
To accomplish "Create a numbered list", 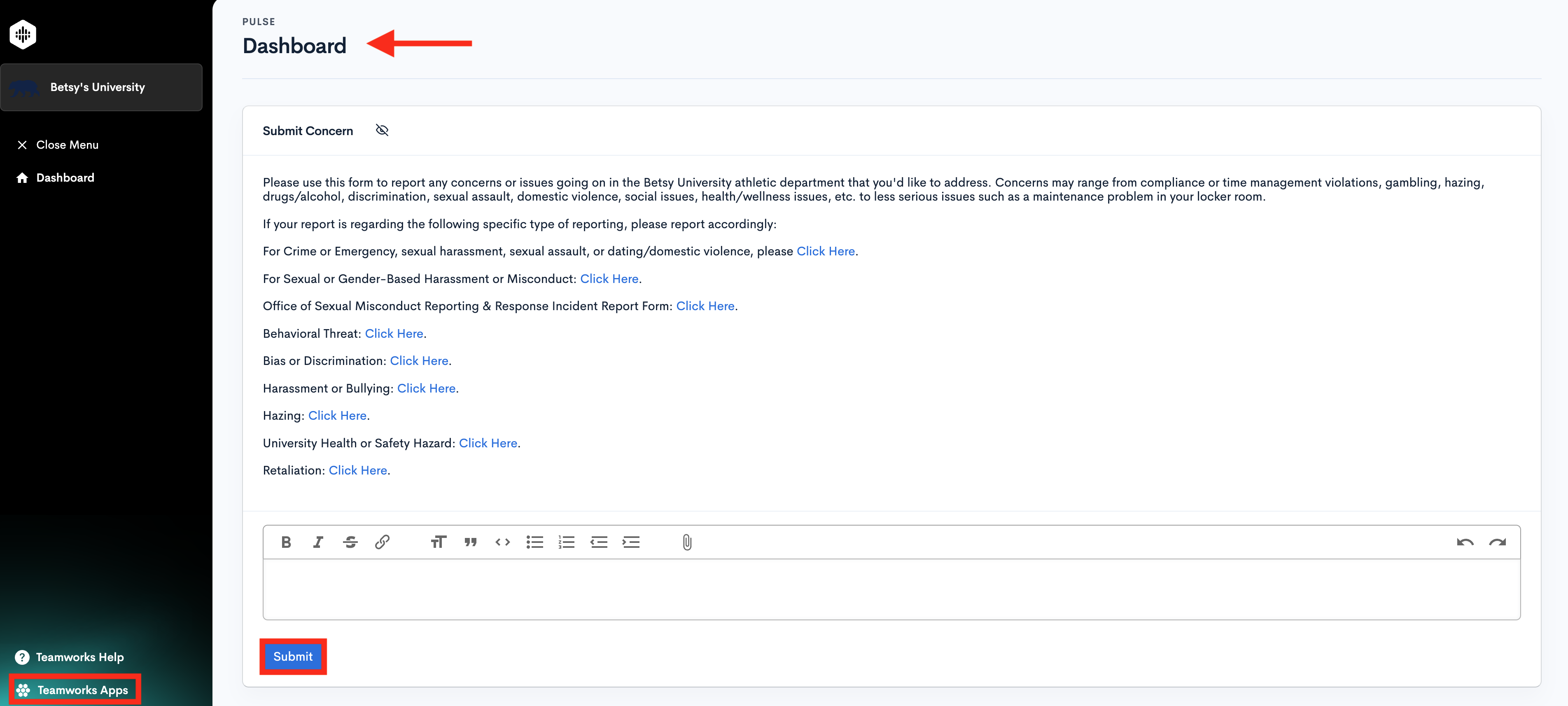I will pyautogui.click(x=566, y=542).
